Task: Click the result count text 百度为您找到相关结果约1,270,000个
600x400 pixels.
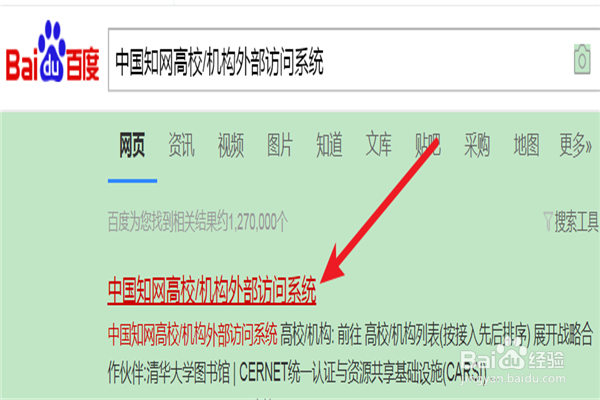Action: pyautogui.click(x=197, y=222)
